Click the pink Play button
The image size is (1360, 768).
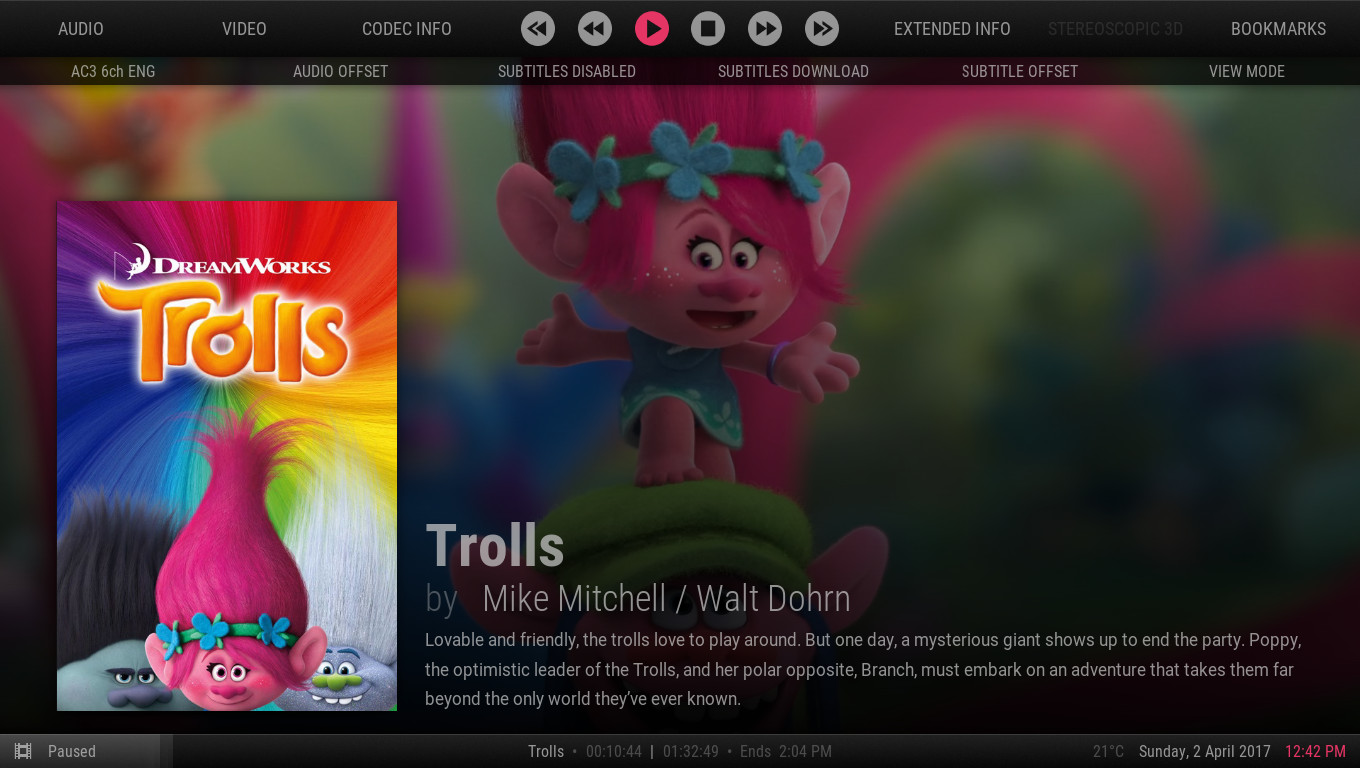[x=651, y=29]
